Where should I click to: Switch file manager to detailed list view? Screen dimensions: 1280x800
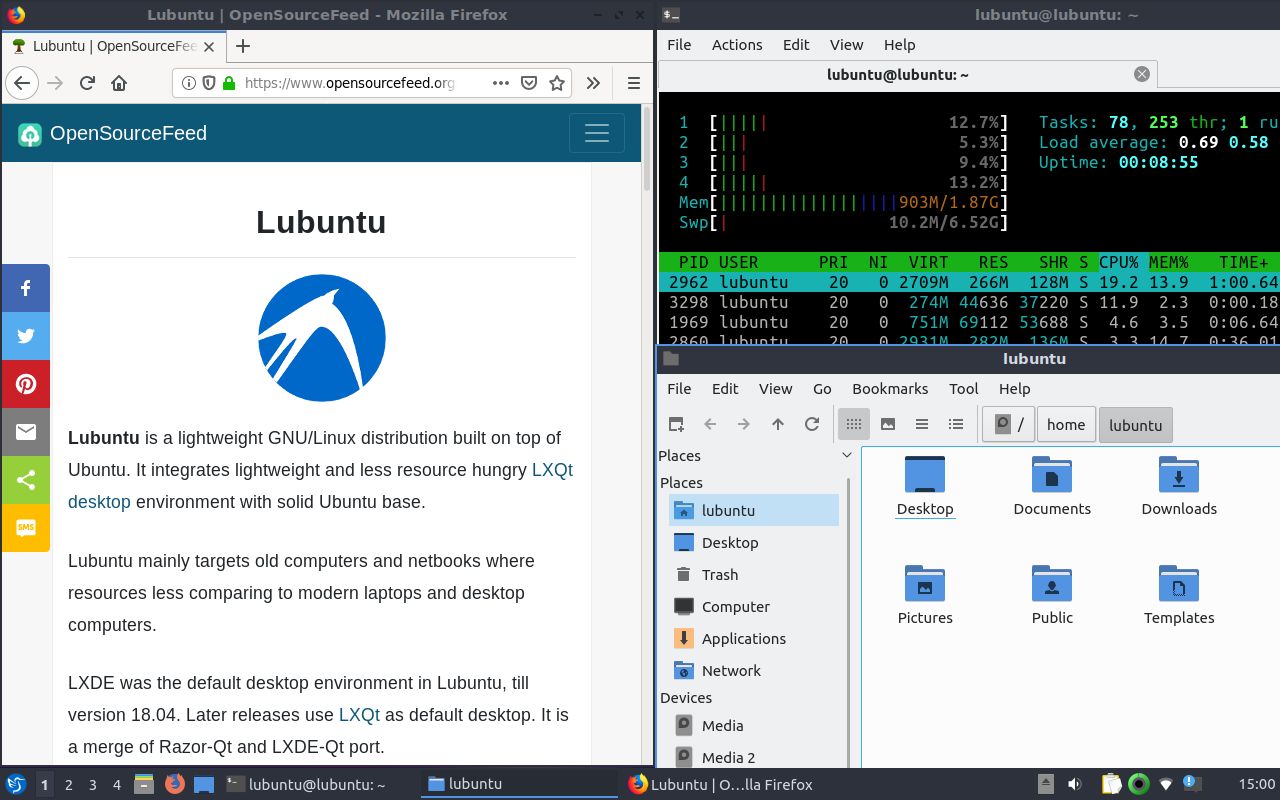[956, 424]
